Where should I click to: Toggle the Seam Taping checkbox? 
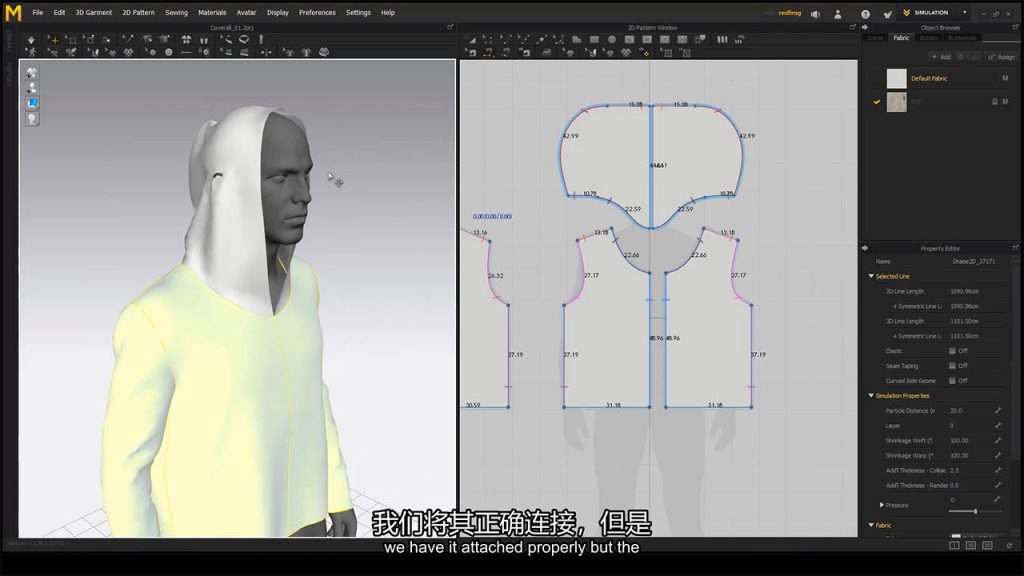click(952, 366)
